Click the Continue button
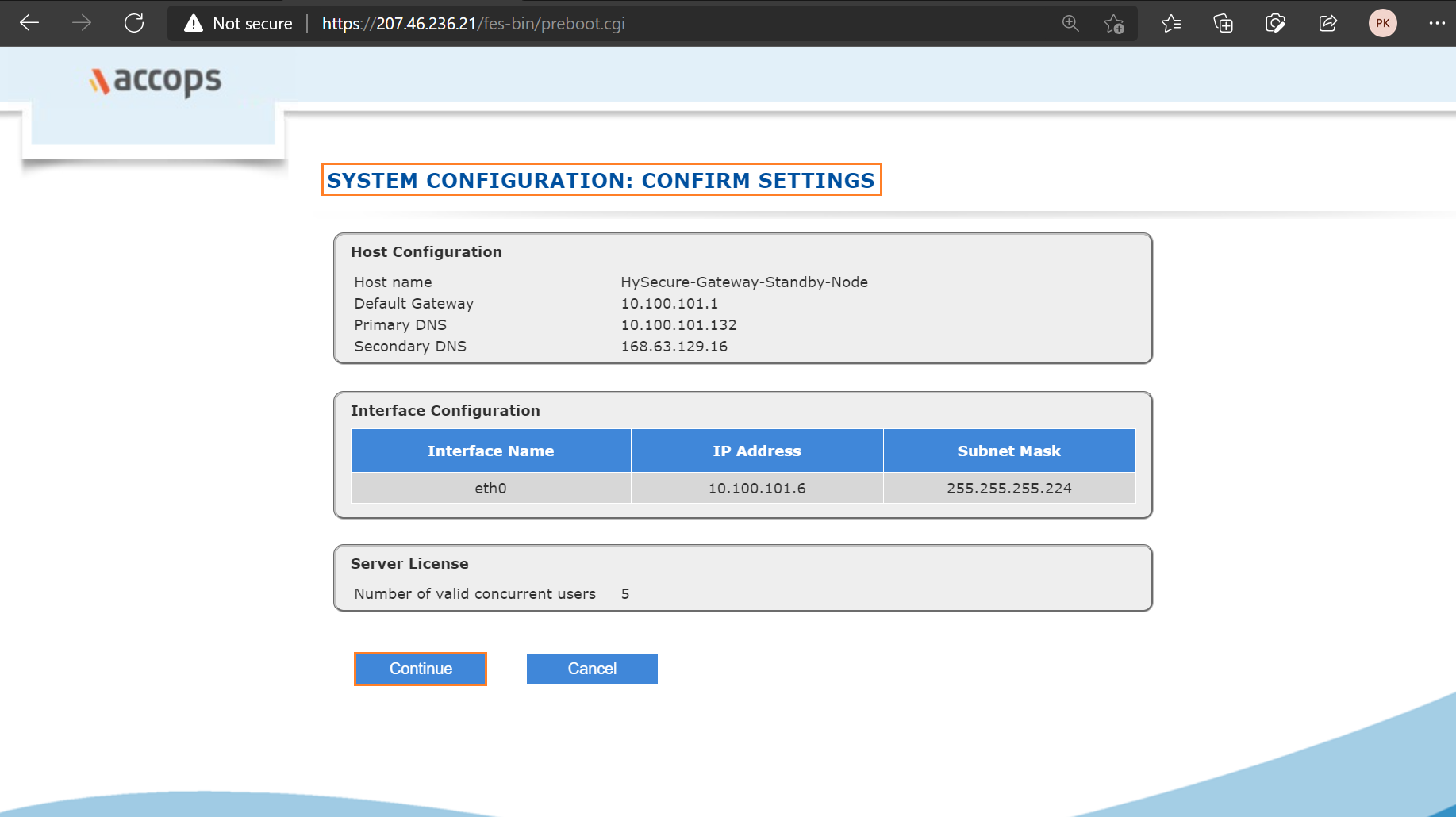Viewport: 1456px width, 817px height. click(421, 669)
